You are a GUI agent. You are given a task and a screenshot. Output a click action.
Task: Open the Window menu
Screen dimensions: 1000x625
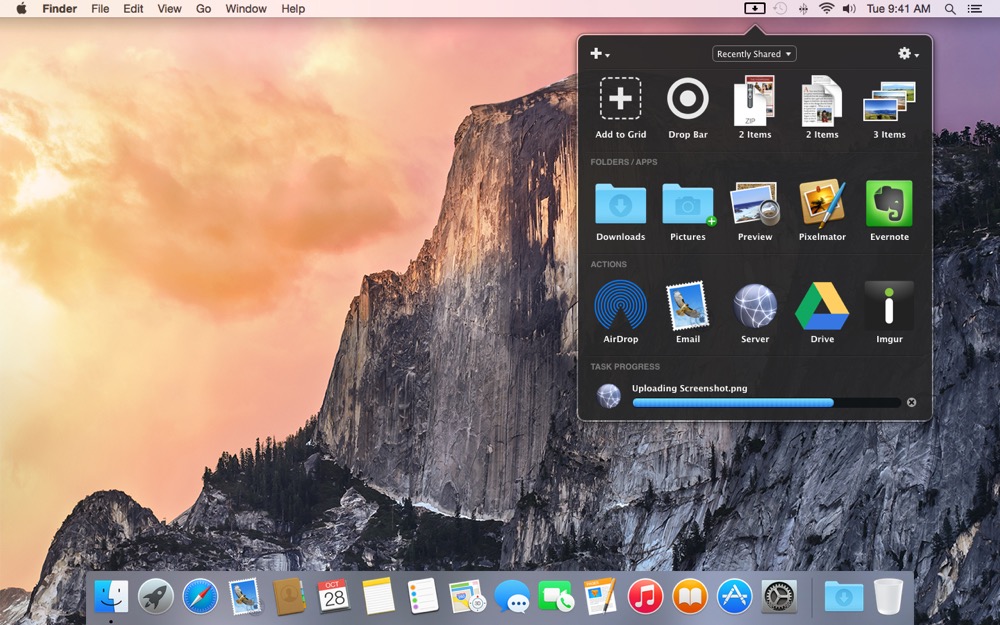click(x=245, y=9)
